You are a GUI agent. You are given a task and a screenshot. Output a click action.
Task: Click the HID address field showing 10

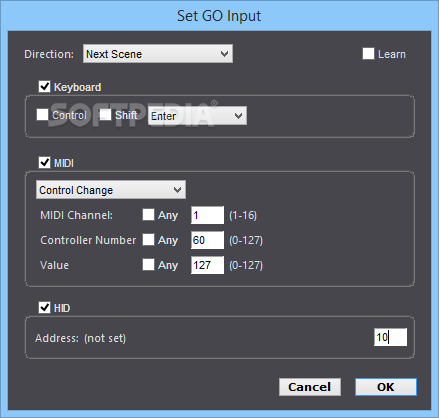point(390,337)
